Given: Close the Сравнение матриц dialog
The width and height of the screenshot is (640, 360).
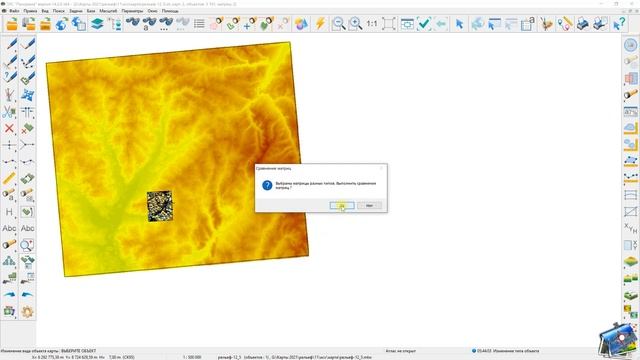Looking at the screenshot, I should click(382, 168).
